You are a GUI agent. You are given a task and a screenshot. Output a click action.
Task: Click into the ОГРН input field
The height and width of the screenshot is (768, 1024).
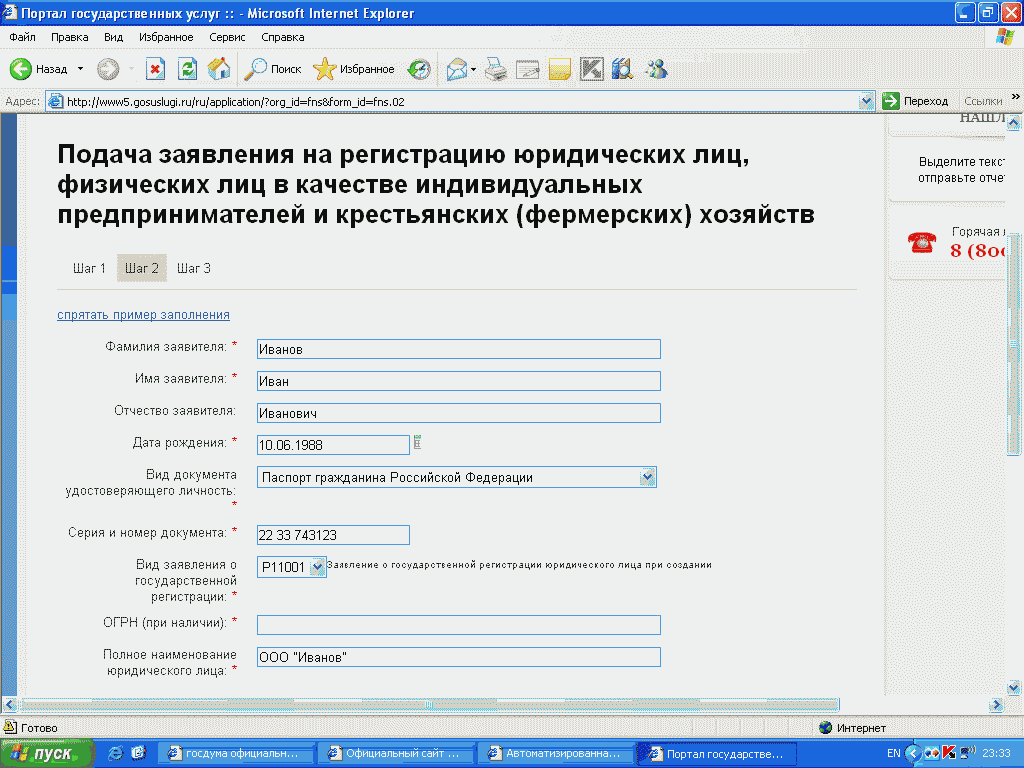click(x=458, y=625)
